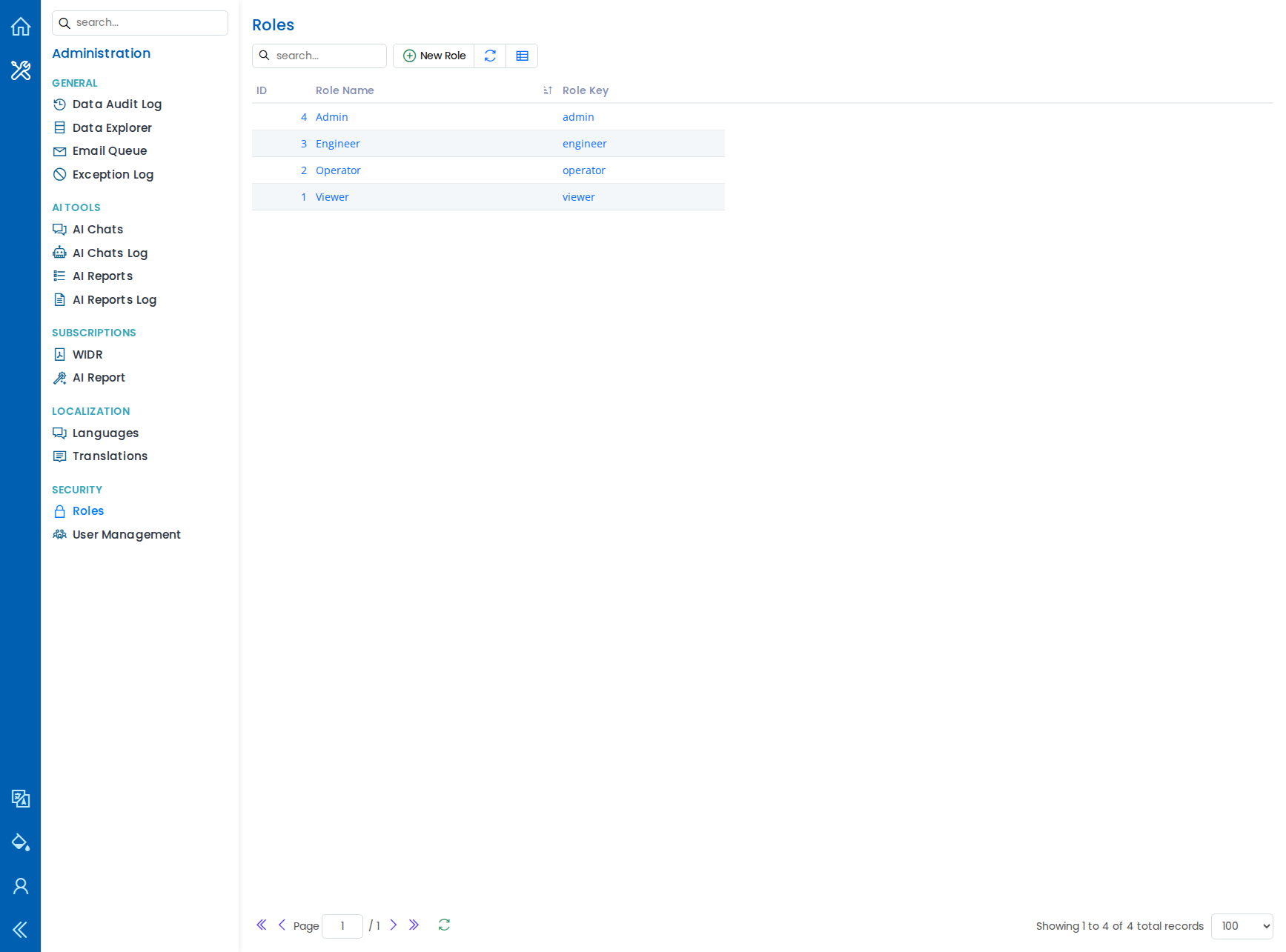1286x952 pixels.
Task: Click the AI Reports list icon
Action: click(60, 276)
